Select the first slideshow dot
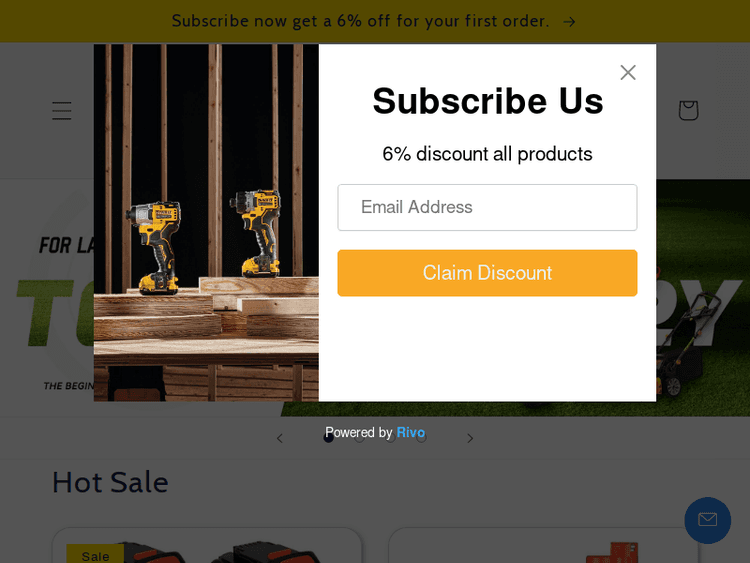Image resolution: width=750 pixels, height=563 pixels. click(x=329, y=438)
